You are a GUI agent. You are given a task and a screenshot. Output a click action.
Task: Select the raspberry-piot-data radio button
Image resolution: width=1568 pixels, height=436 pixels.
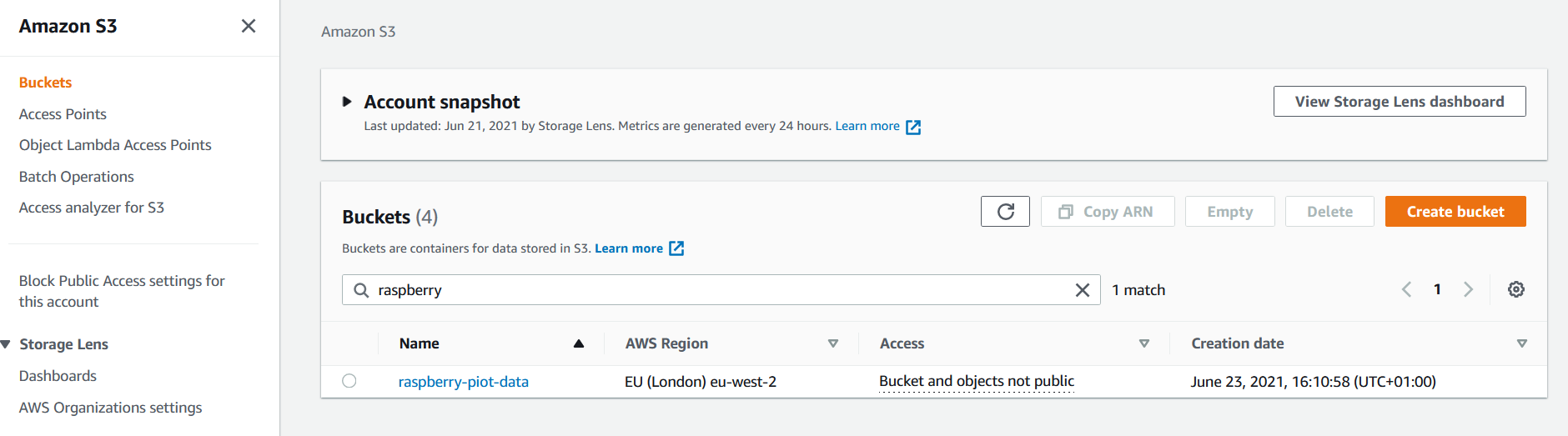pyautogui.click(x=349, y=381)
